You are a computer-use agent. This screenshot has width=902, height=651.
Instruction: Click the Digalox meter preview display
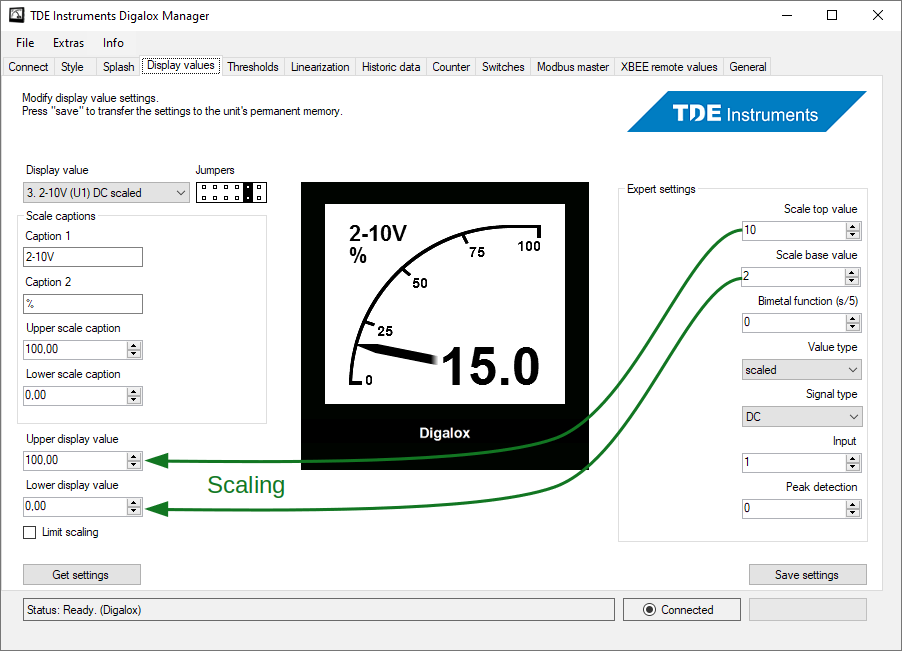pyautogui.click(x=445, y=326)
